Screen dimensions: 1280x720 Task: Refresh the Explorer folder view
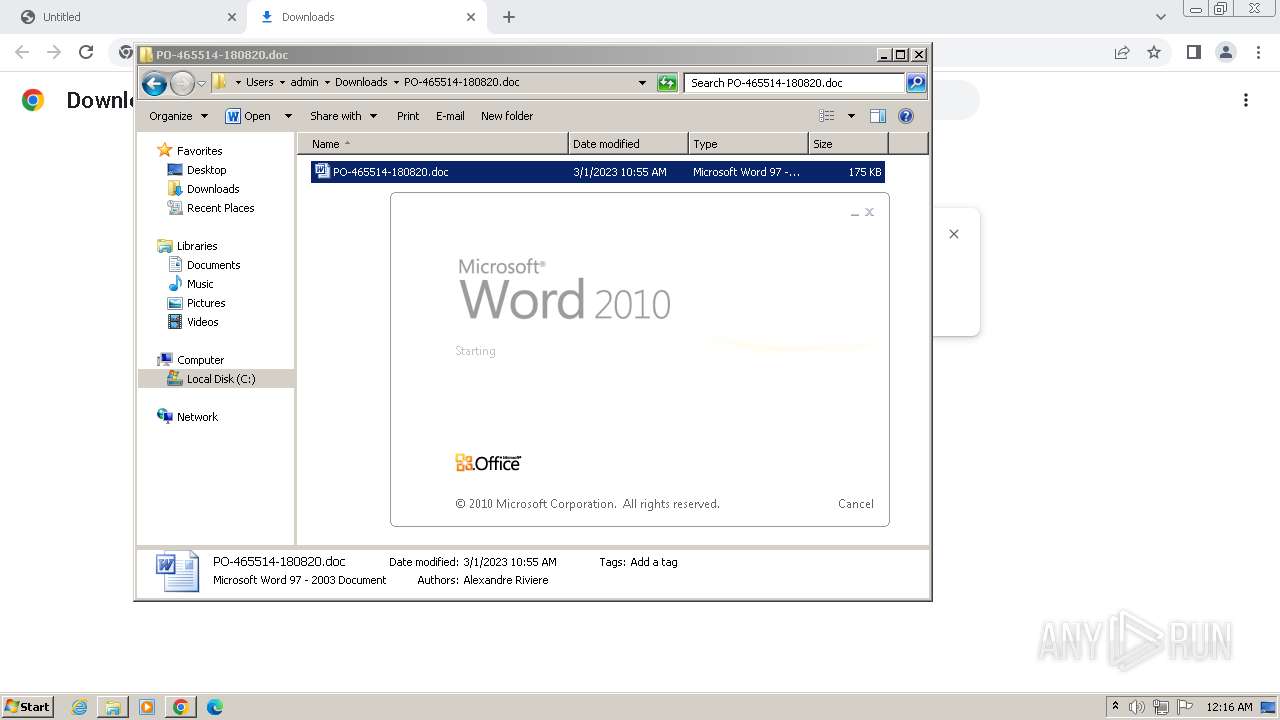(667, 83)
